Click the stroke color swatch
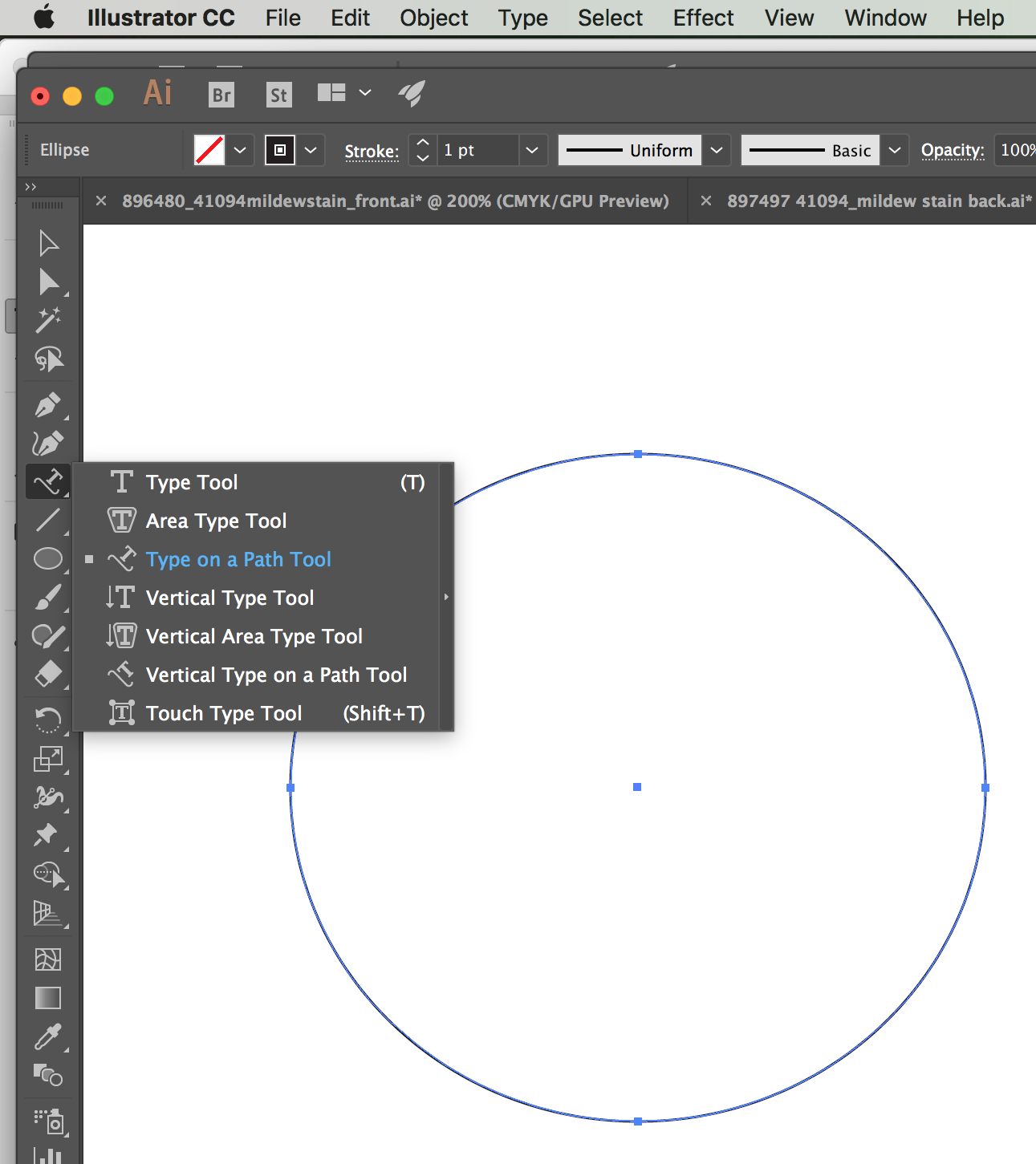1036x1164 pixels. (280, 150)
